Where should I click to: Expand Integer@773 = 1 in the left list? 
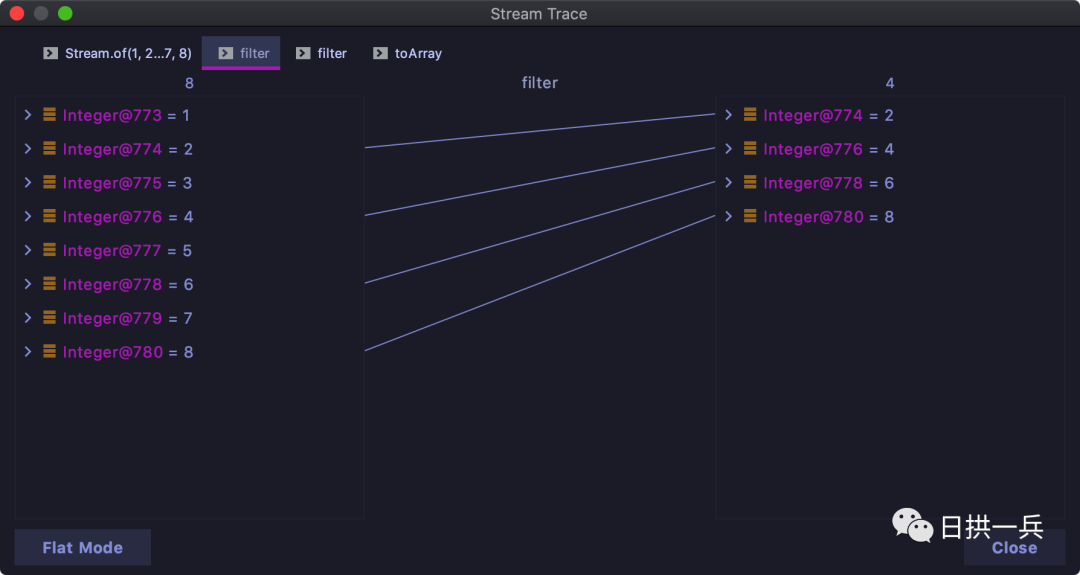pyautogui.click(x=28, y=114)
